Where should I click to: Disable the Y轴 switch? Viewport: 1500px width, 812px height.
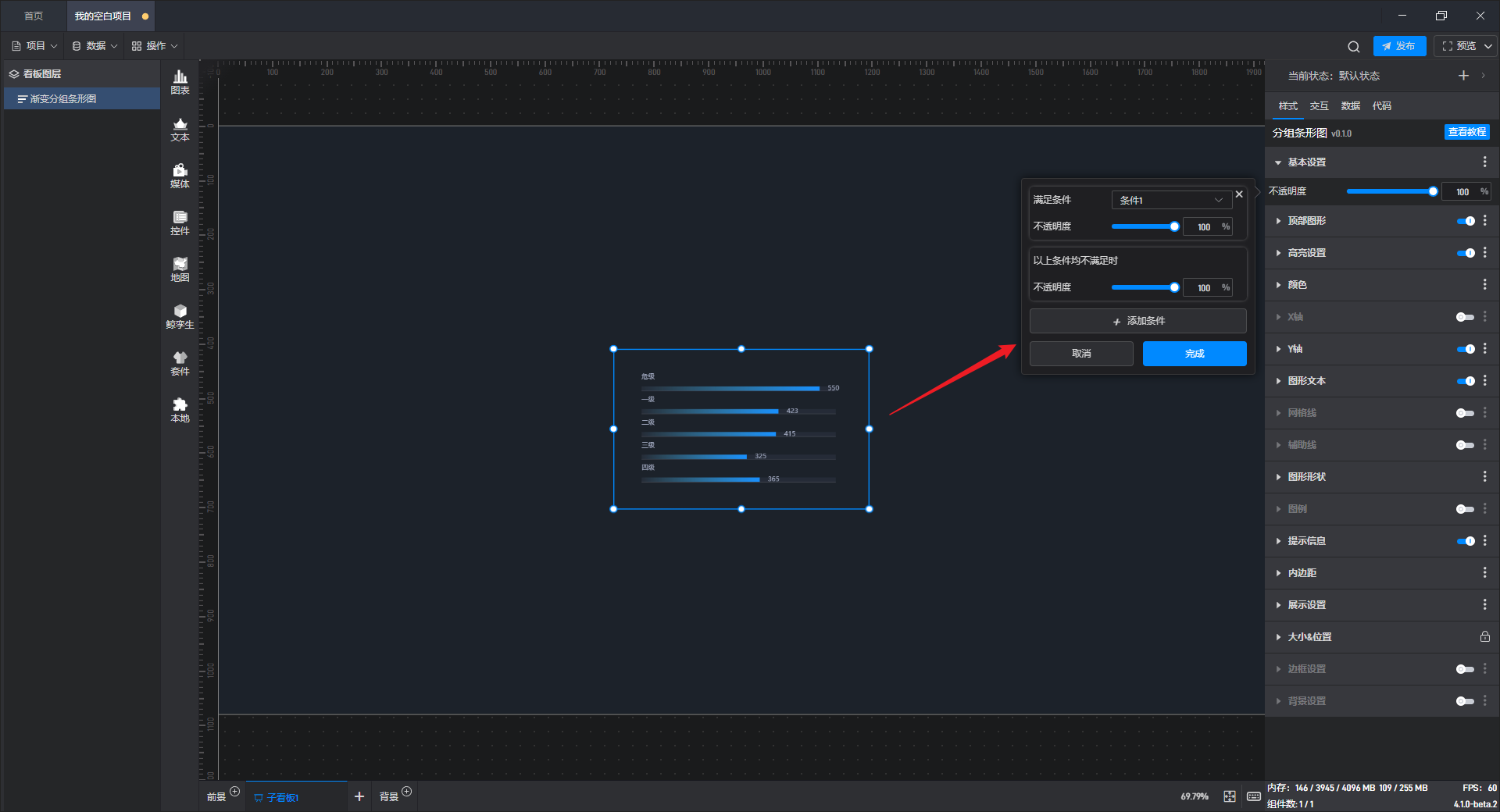tap(1466, 349)
